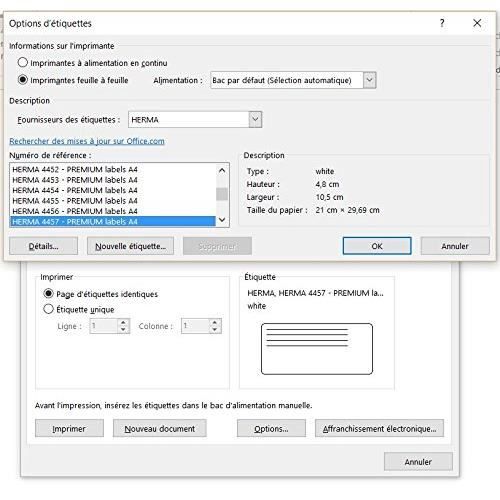The height and width of the screenshot is (500, 500).
Task: Click the list scroll down arrow
Action: coord(222,220)
